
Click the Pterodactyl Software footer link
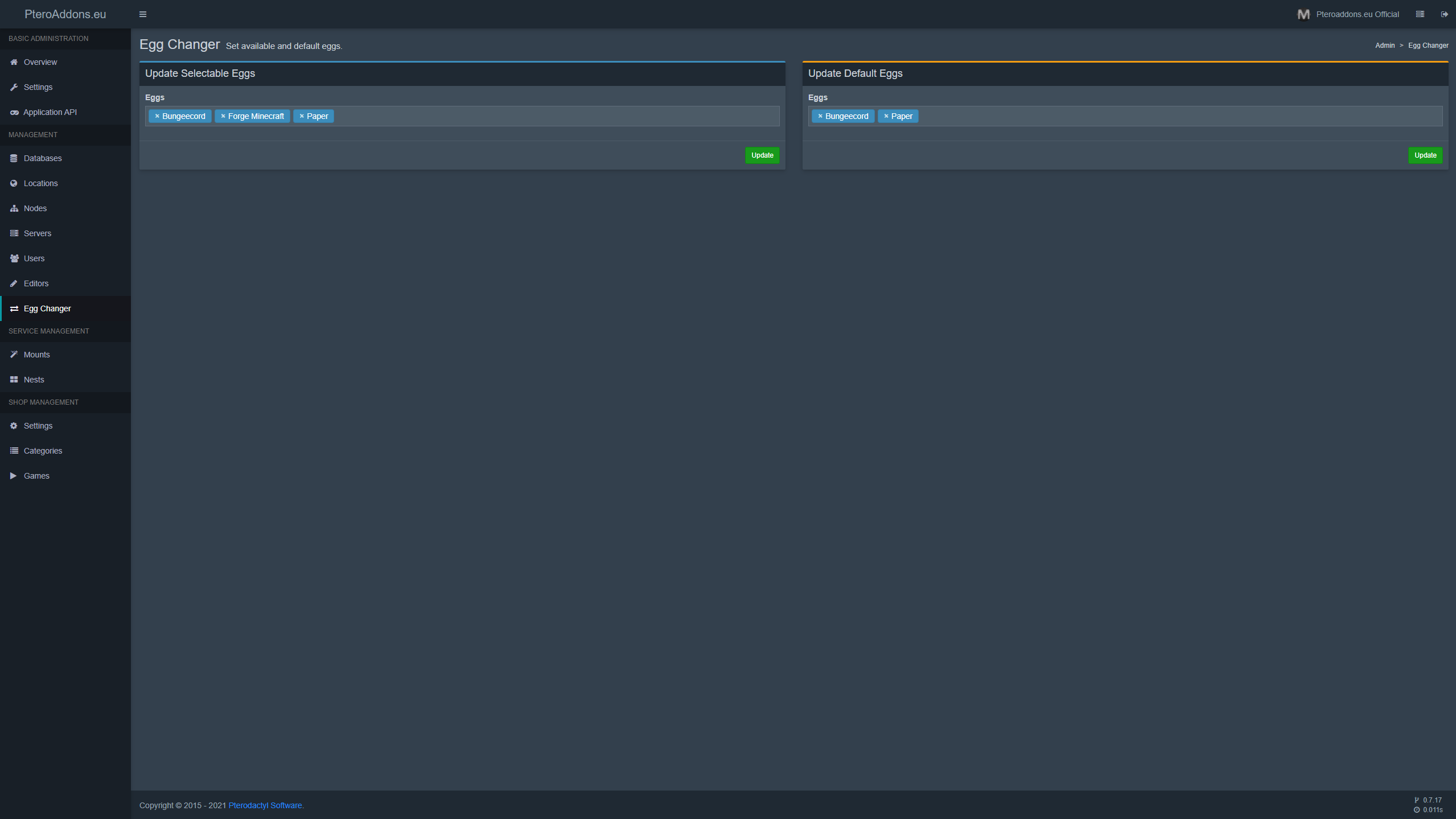click(x=265, y=805)
